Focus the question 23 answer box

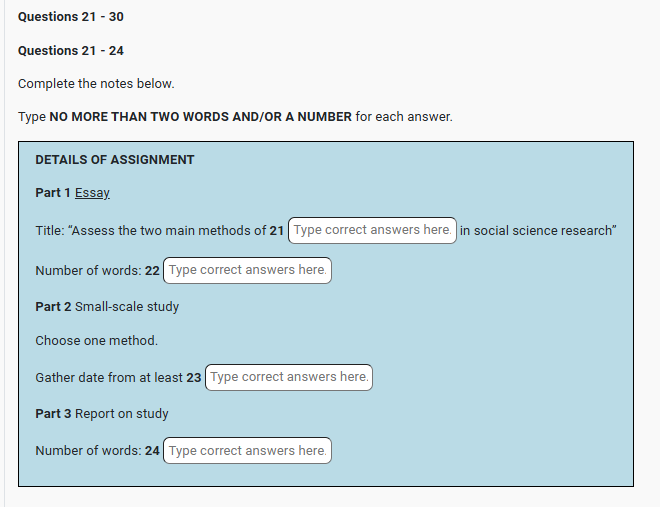click(289, 377)
